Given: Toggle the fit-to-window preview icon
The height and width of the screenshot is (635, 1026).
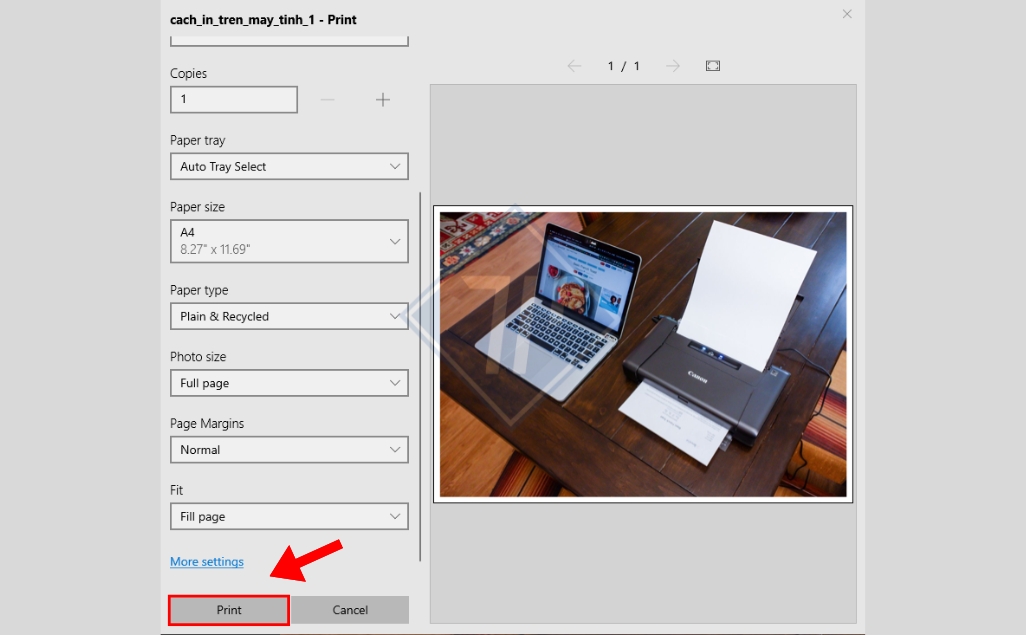Looking at the screenshot, I should point(713,66).
